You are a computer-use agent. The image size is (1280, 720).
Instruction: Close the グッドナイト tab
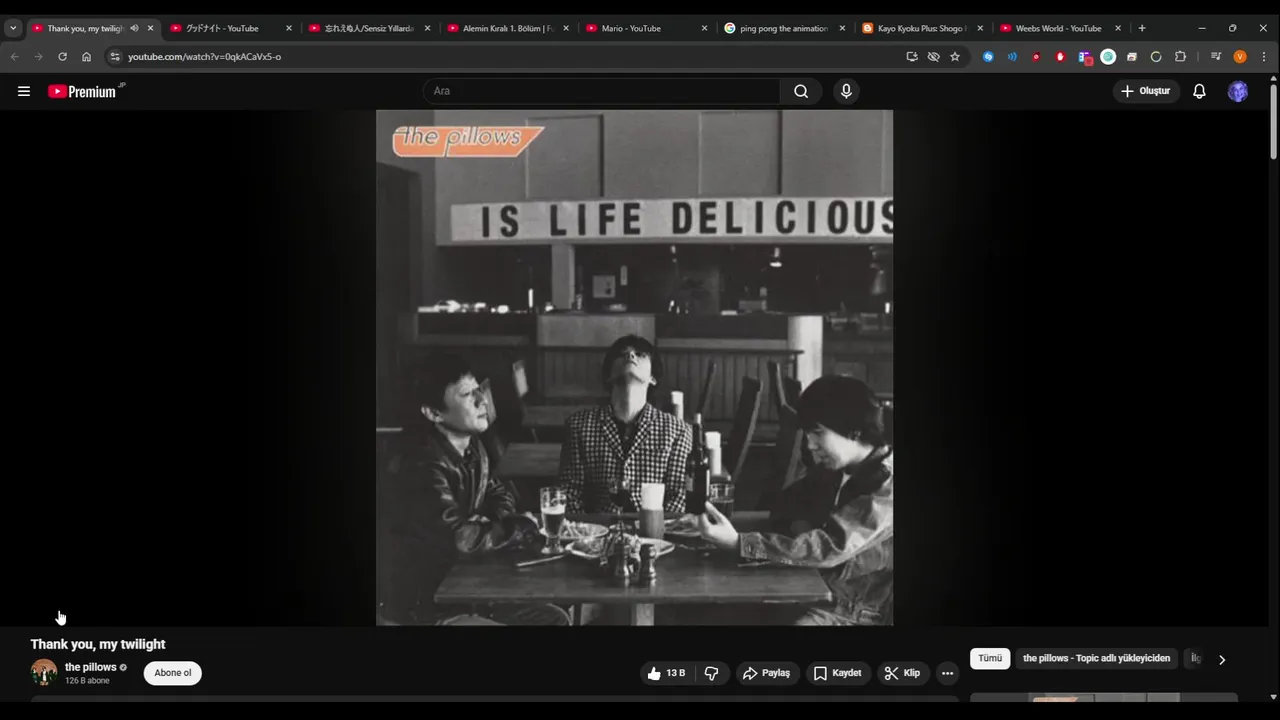click(x=289, y=28)
